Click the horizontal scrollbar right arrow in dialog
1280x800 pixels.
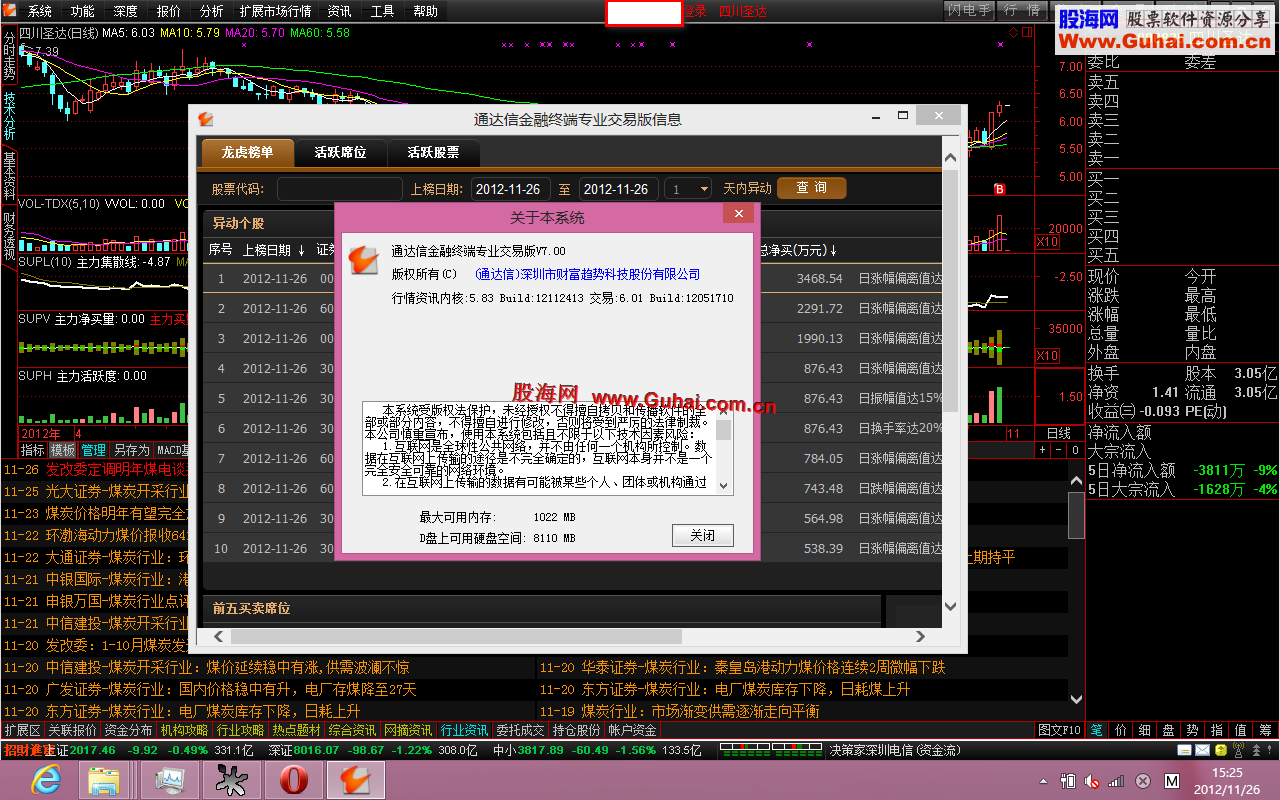point(922,636)
